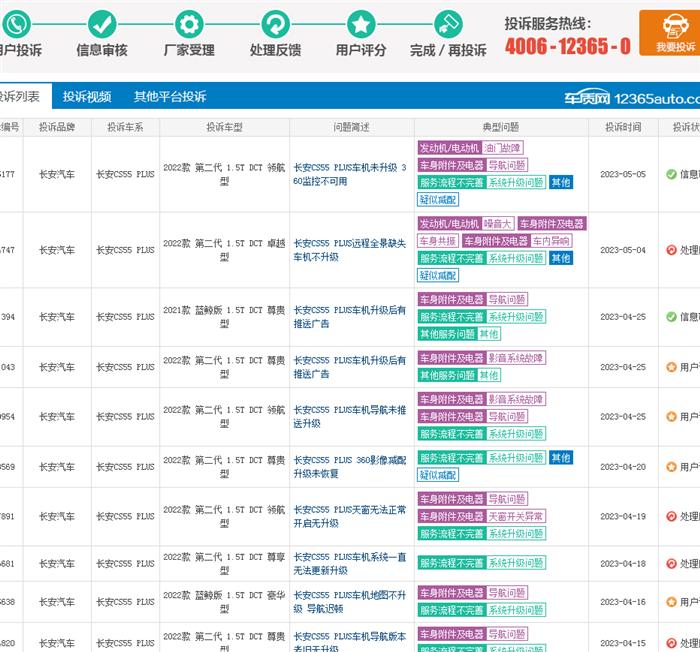700x652 pixels.
Task: Open complaint 长安CS55 PLUS车机地图不升级 导航迟钝
Action: click(350, 602)
